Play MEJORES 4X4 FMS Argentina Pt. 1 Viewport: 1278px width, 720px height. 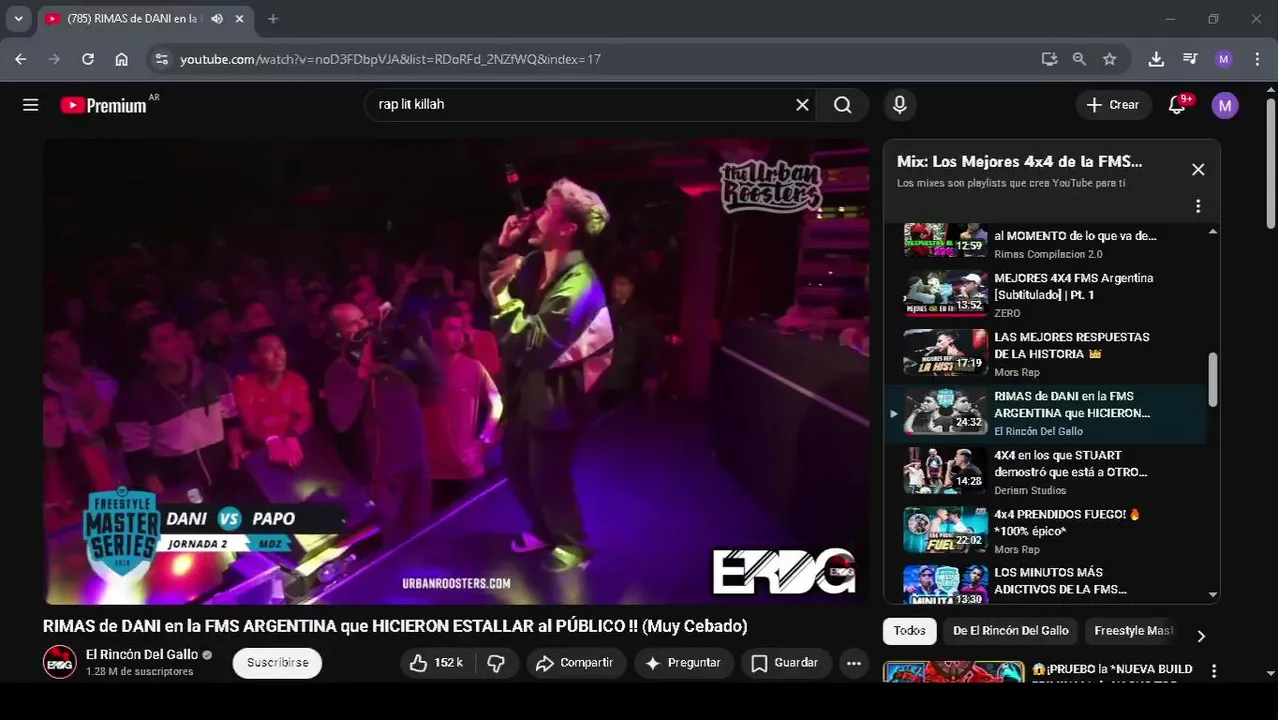point(1045,295)
